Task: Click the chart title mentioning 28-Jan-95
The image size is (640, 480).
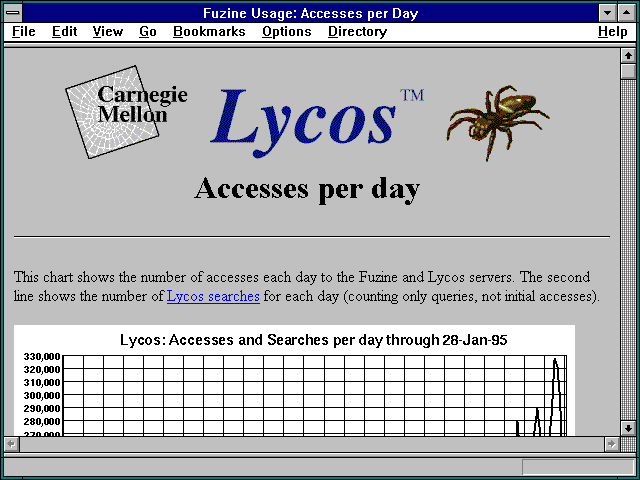Action: point(313,340)
